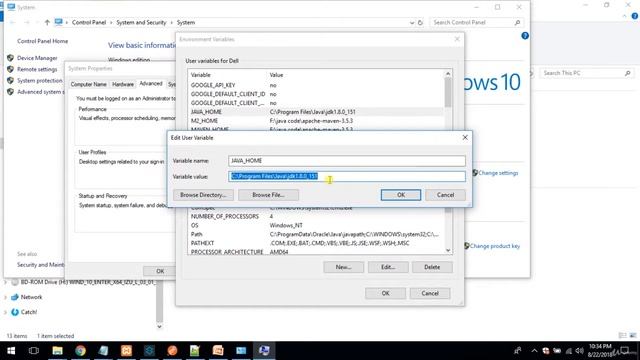This screenshot has width=640, height=360.
Task: Select the PROCESSOR_ARCHITECTURE variable row
Action: point(316,251)
